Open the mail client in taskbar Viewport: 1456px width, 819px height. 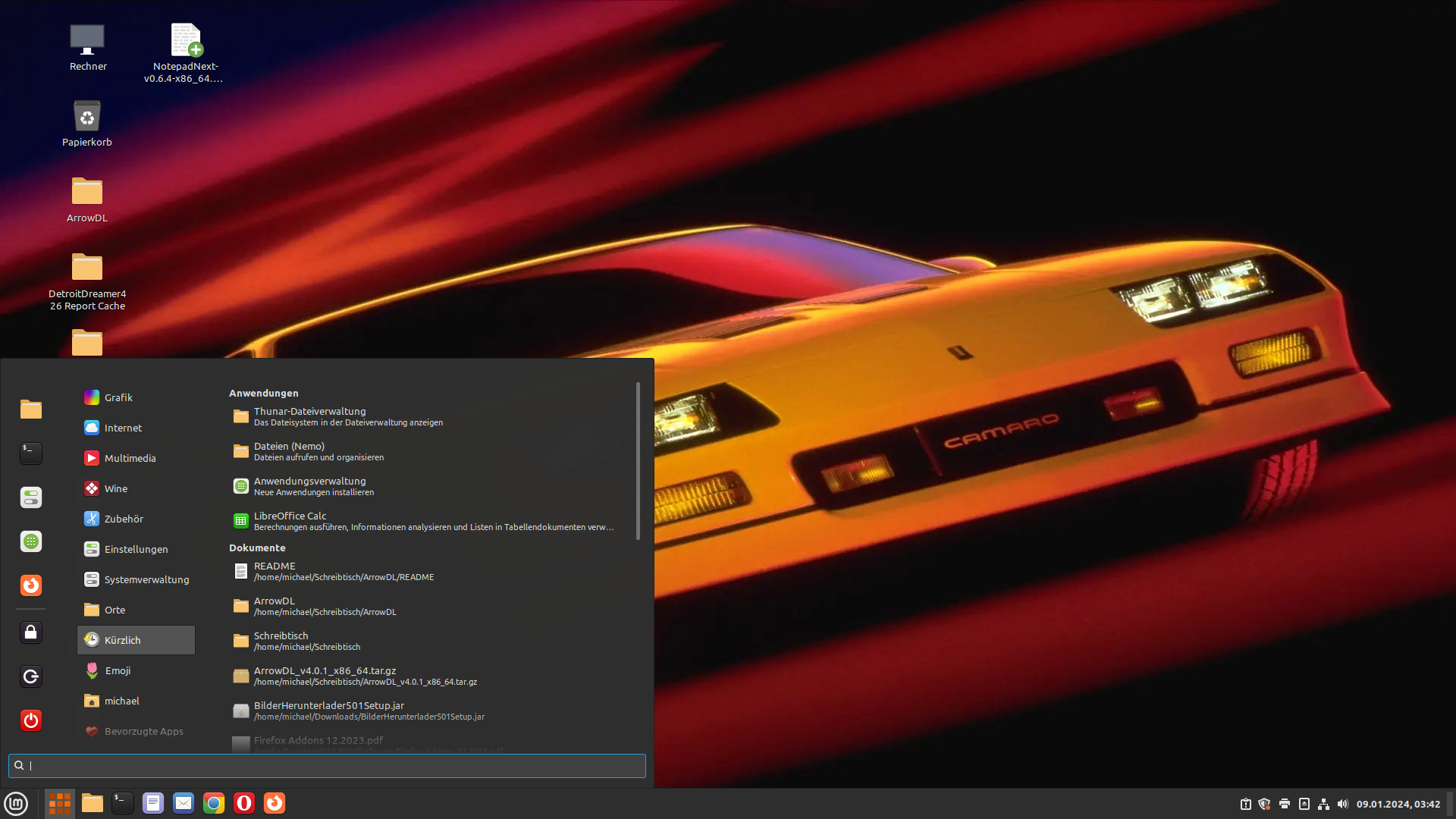coord(184,803)
